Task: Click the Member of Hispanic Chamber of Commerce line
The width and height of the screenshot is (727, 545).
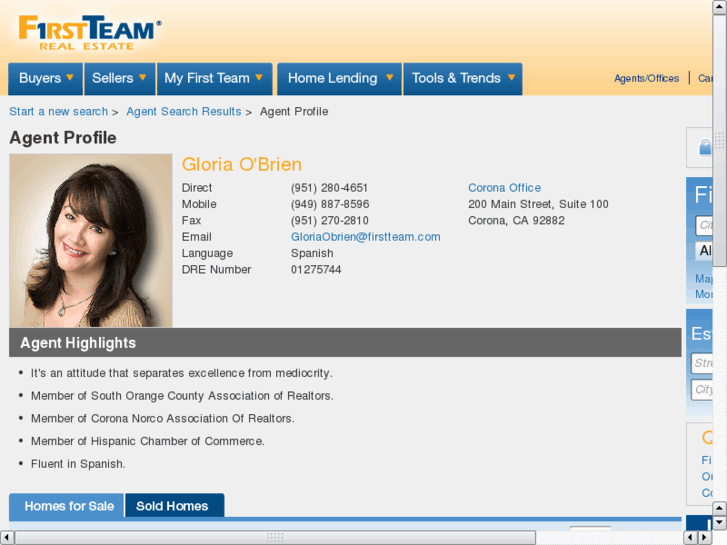Action: pos(147,441)
